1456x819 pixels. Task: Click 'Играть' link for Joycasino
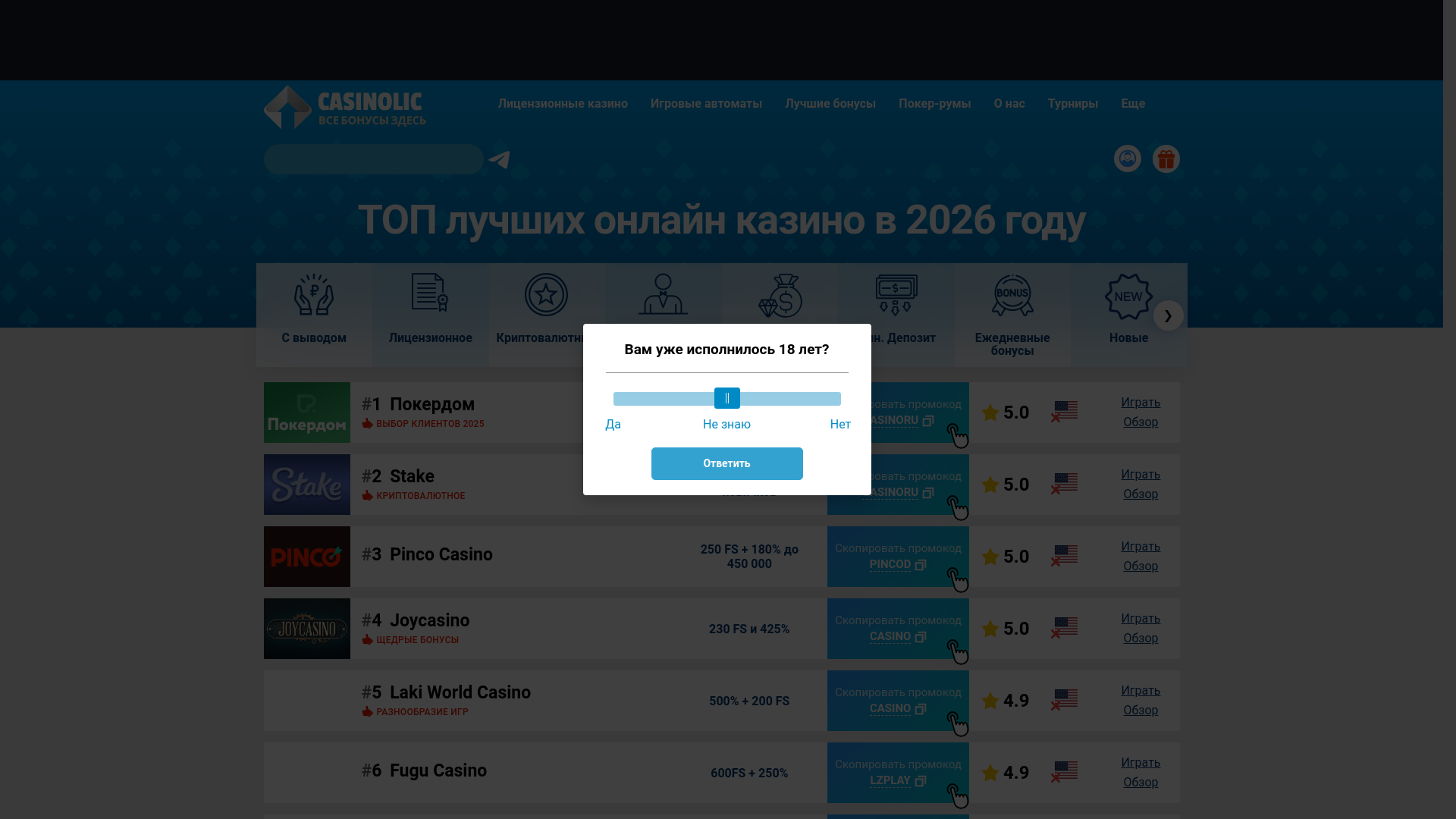point(1141,619)
